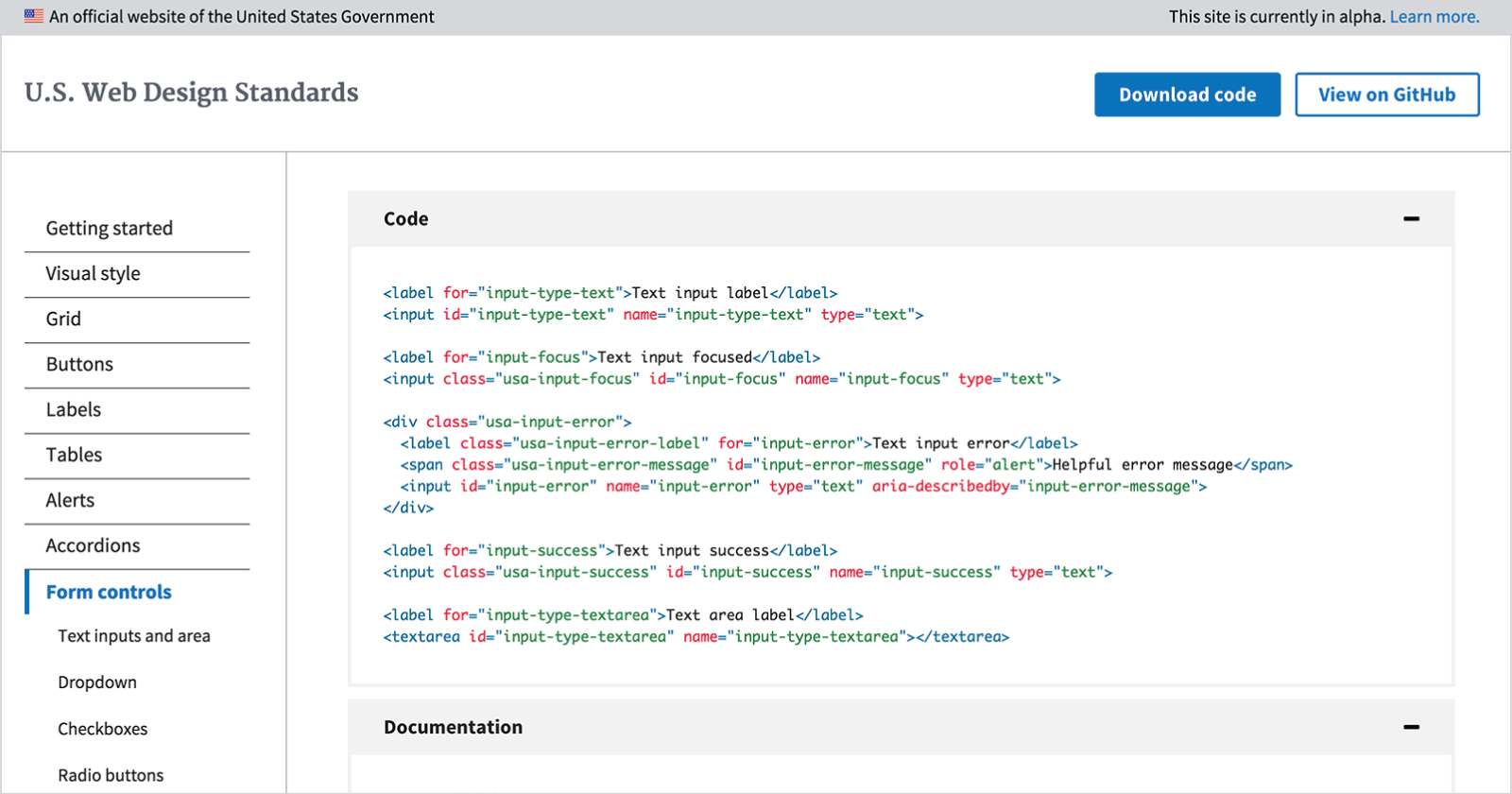Open Tables in the side navigation
The image size is (1512, 794).
pyautogui.click(x=74, y=455)
